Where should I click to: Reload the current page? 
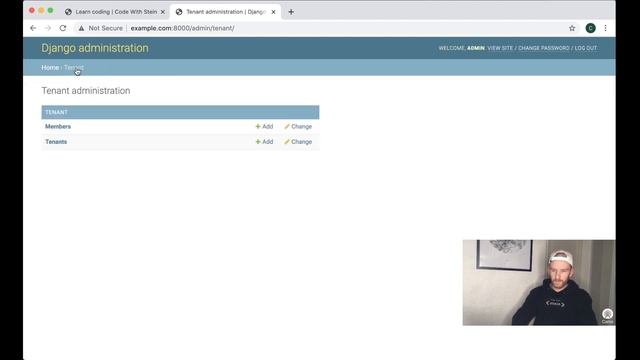(63, 28)
